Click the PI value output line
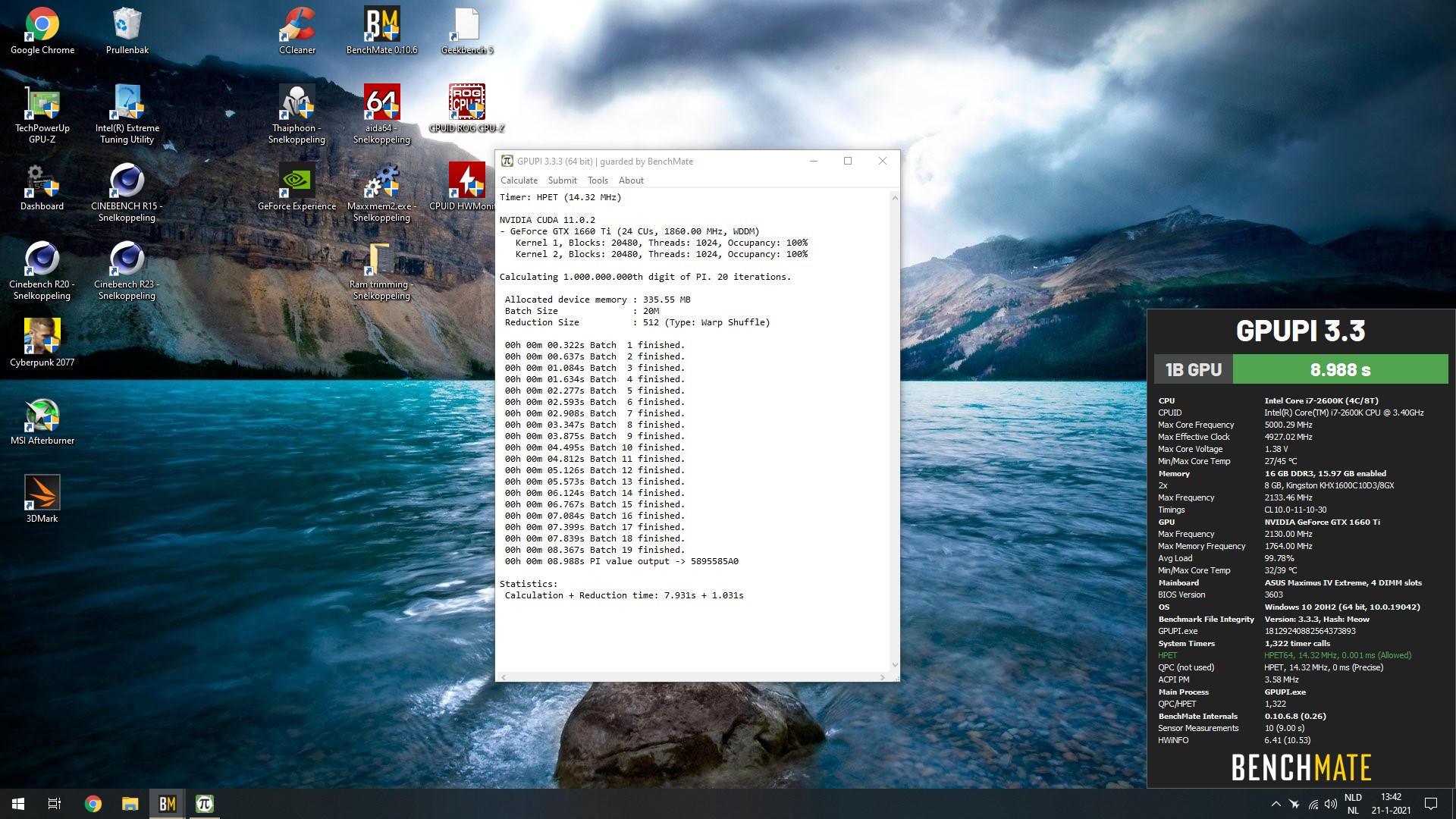 [x=622, y=561]
